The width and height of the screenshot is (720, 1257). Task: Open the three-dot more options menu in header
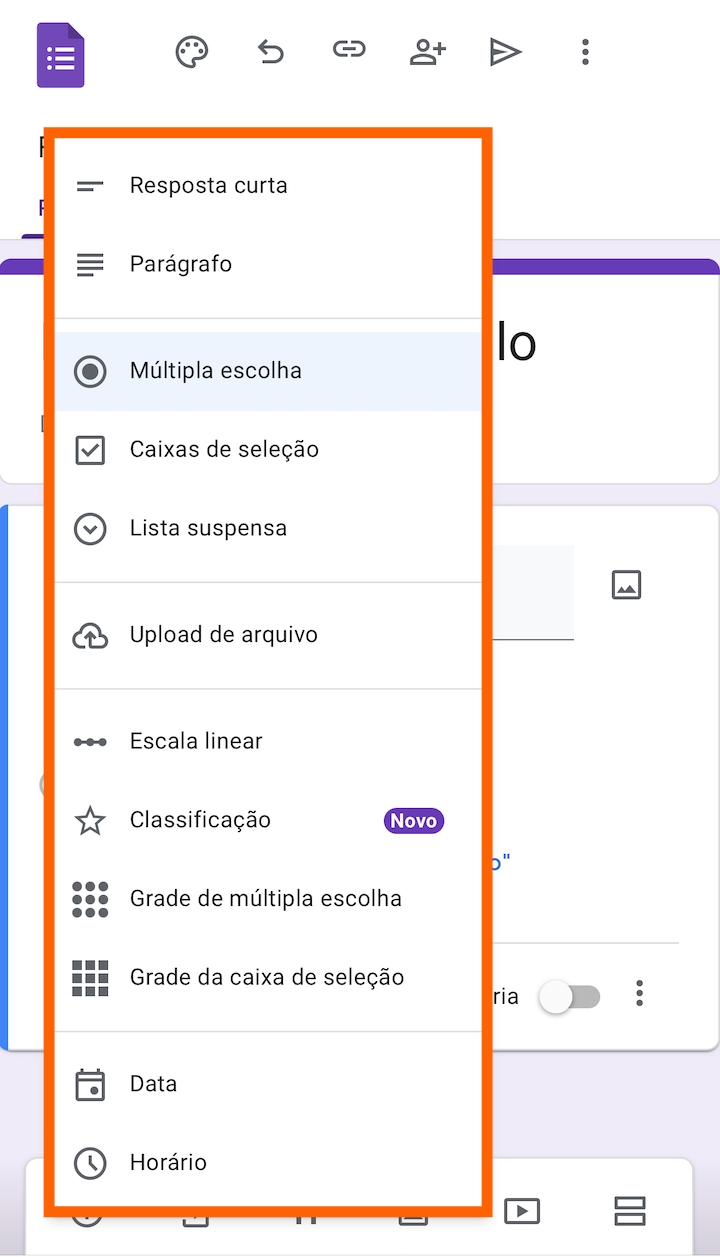585,52
